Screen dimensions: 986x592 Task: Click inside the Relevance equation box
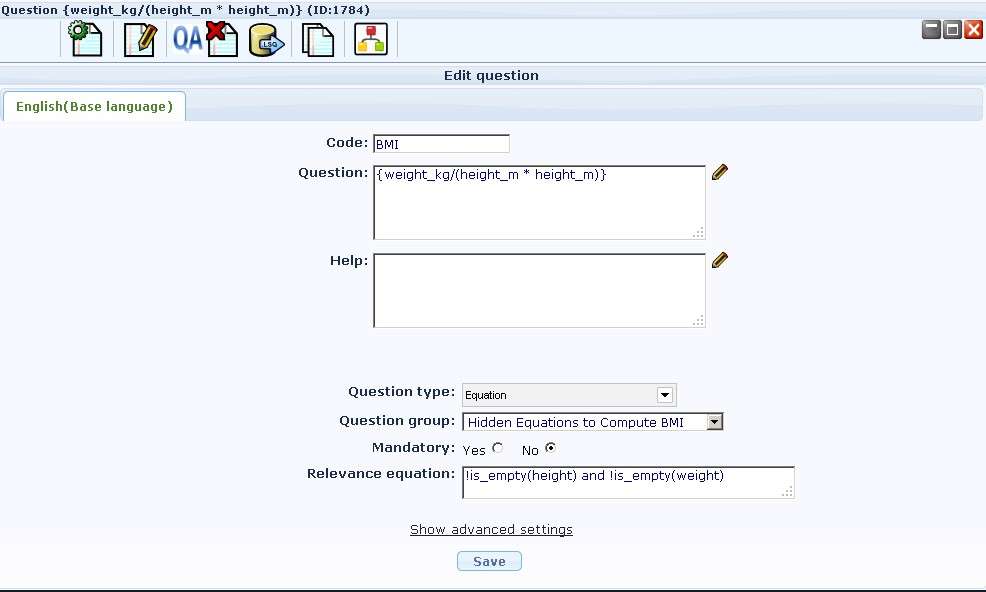tap(628, 482)
